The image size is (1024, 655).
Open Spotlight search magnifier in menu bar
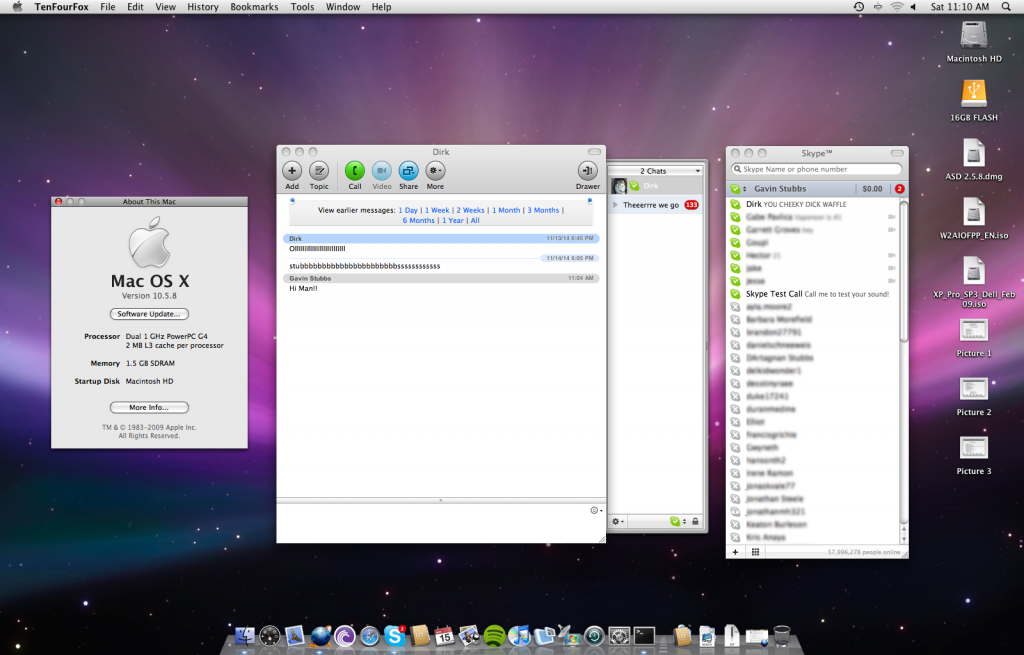(1006, 7)
